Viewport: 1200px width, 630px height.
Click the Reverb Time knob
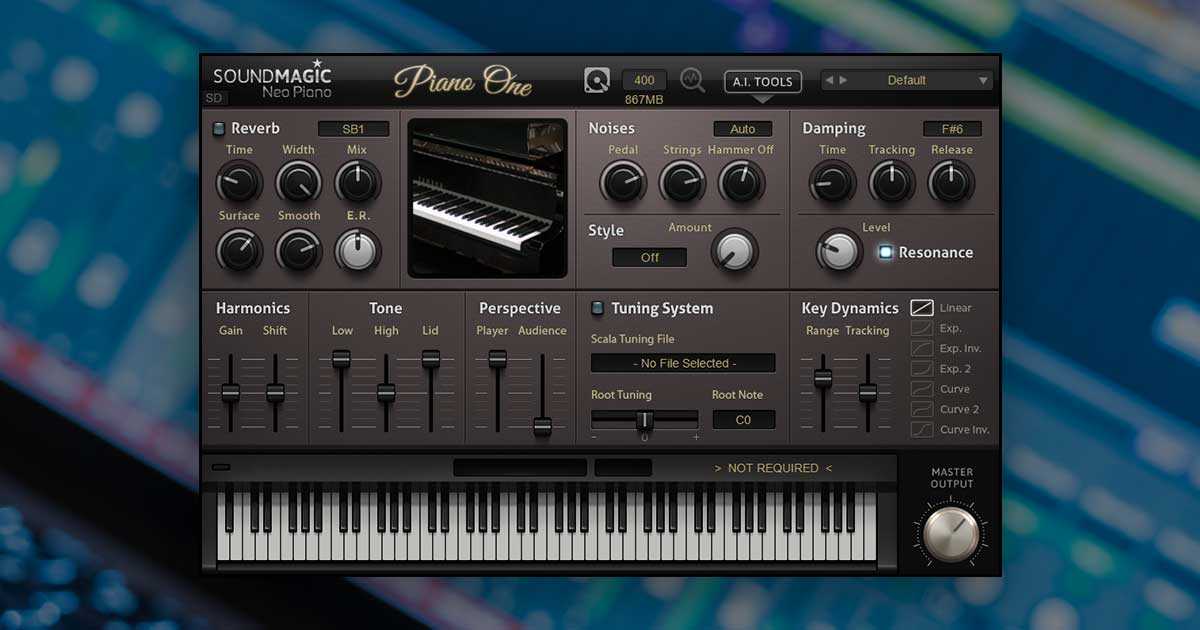coord(239,183)
